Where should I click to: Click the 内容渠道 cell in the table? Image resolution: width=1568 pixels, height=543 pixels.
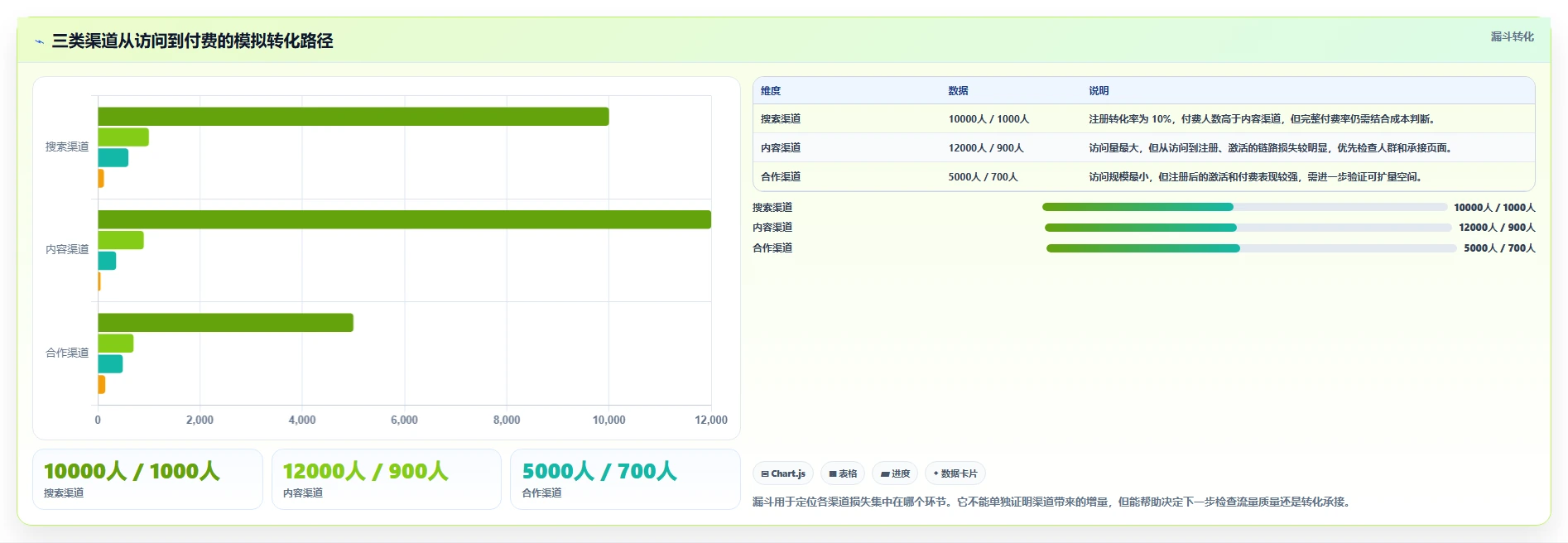coord(781,148)
